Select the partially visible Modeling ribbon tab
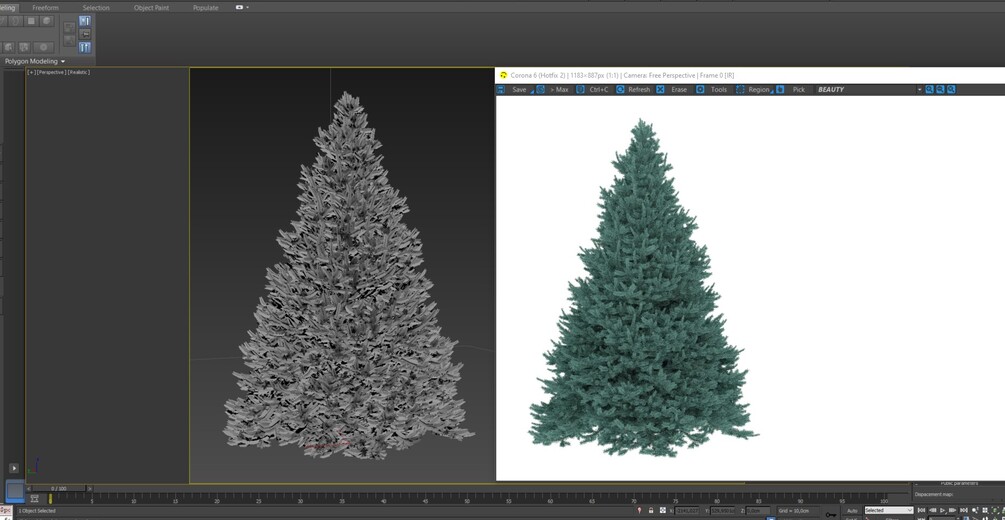The width and height of the screenshot is (1005, 520). click(x=8, y=8)
